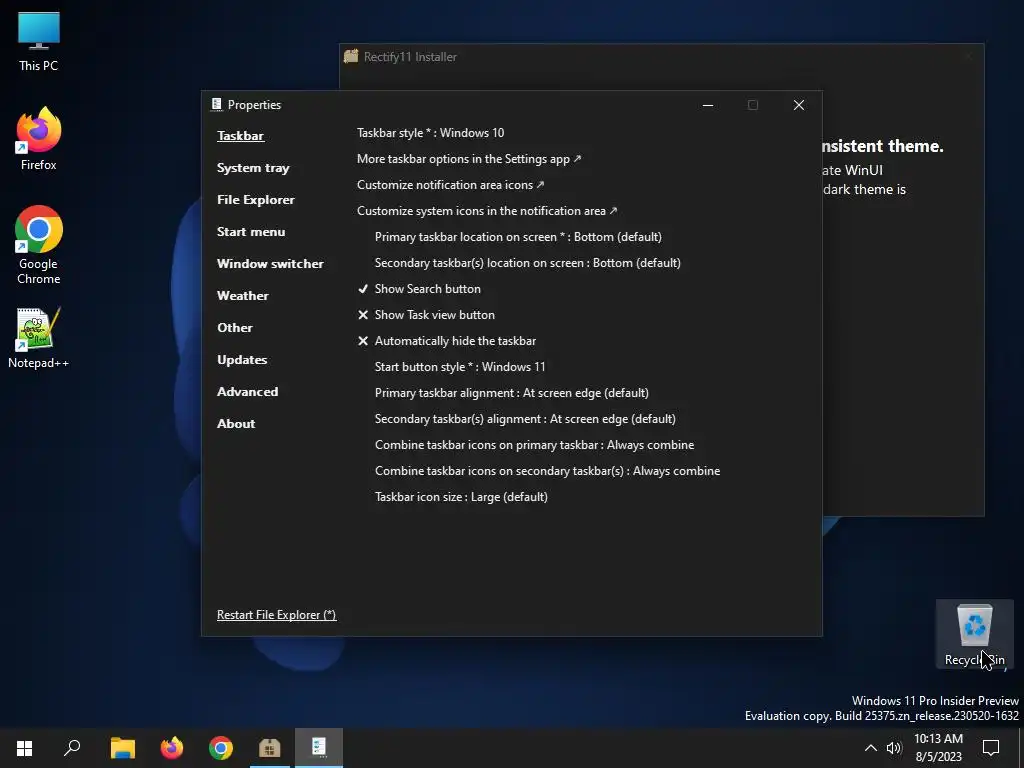
Task: Open the Window switcher section
Action: (270, 264)
